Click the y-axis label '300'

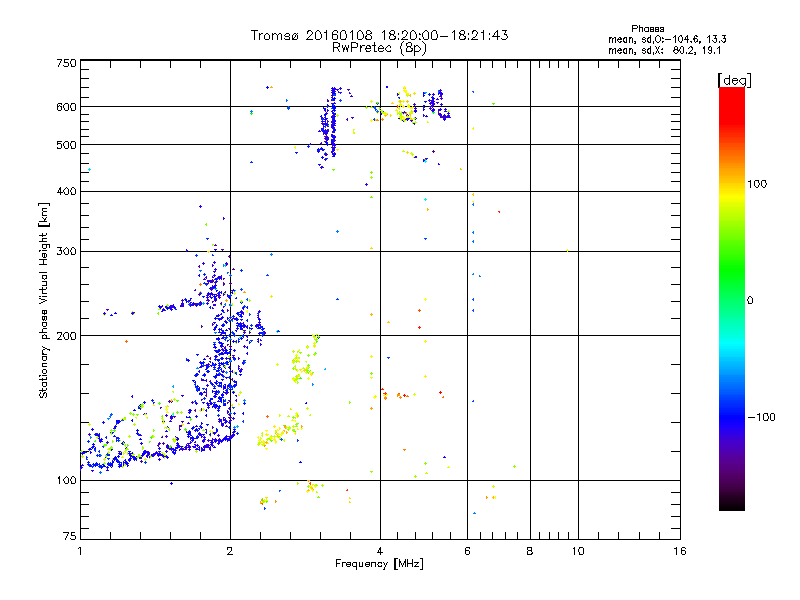coord(66,251)
